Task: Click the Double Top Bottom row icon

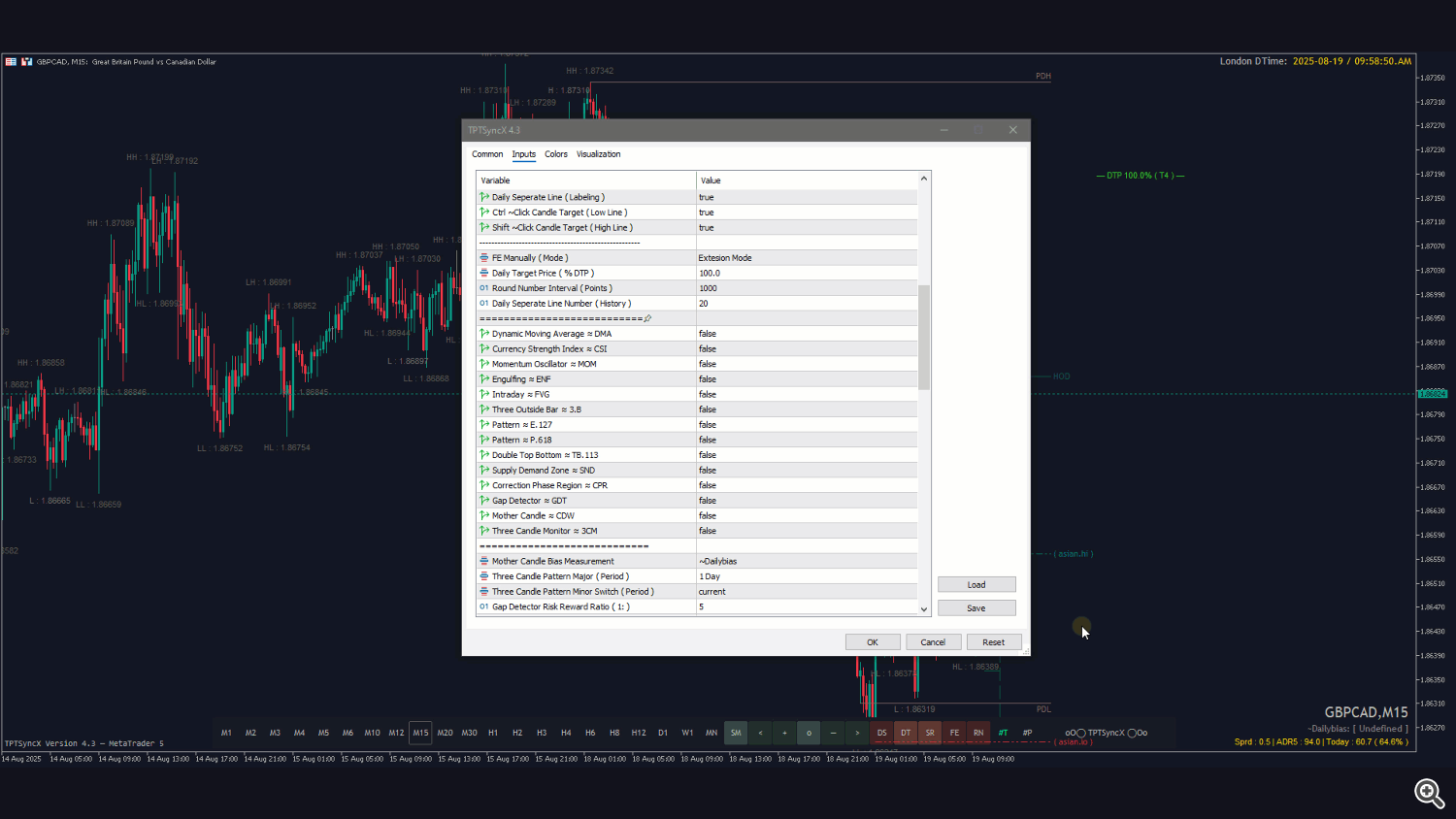Action: pyautogui.click(x=484, y=455)
